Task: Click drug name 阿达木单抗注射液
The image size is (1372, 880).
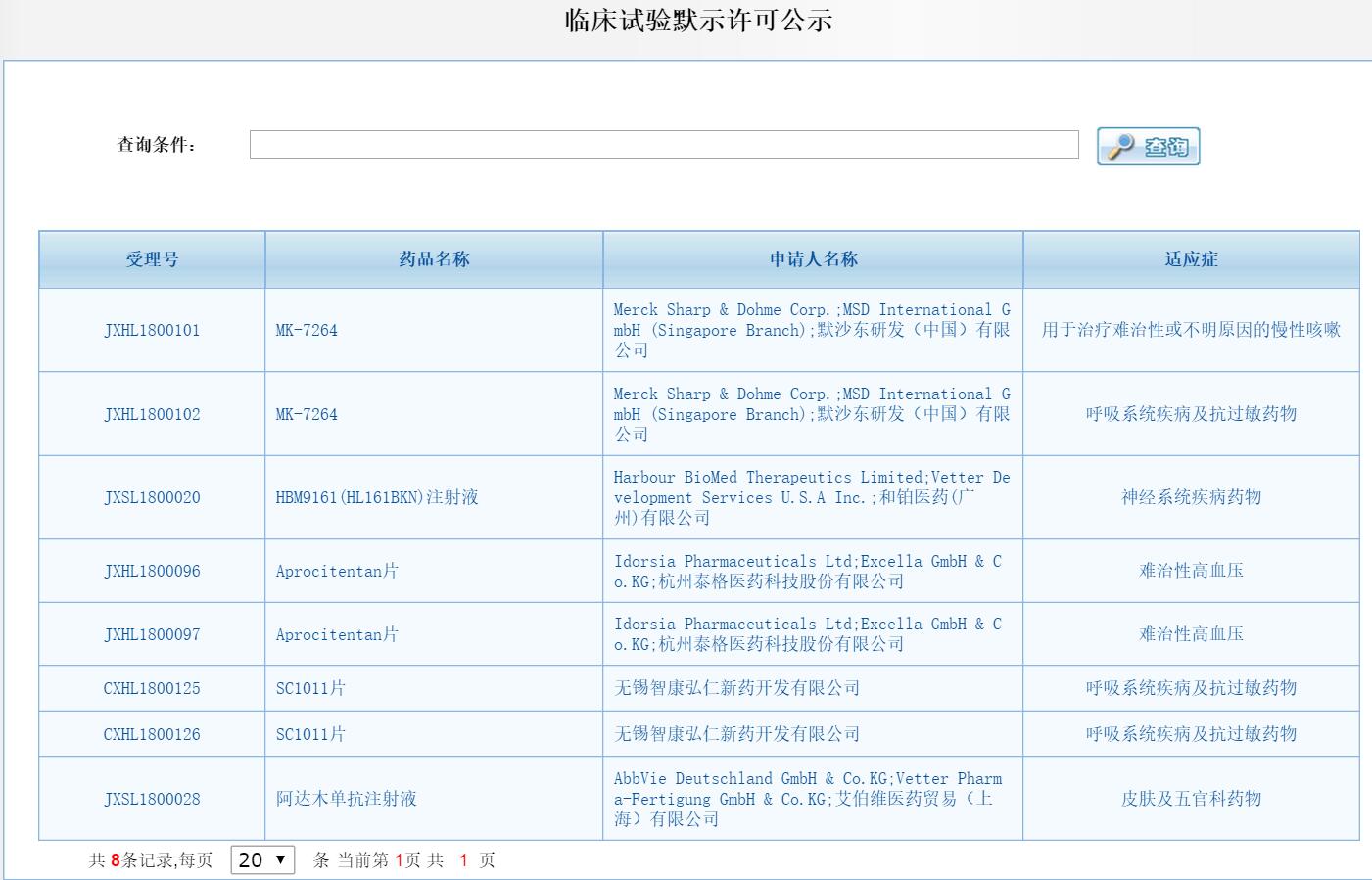Action: click(347, 800)
